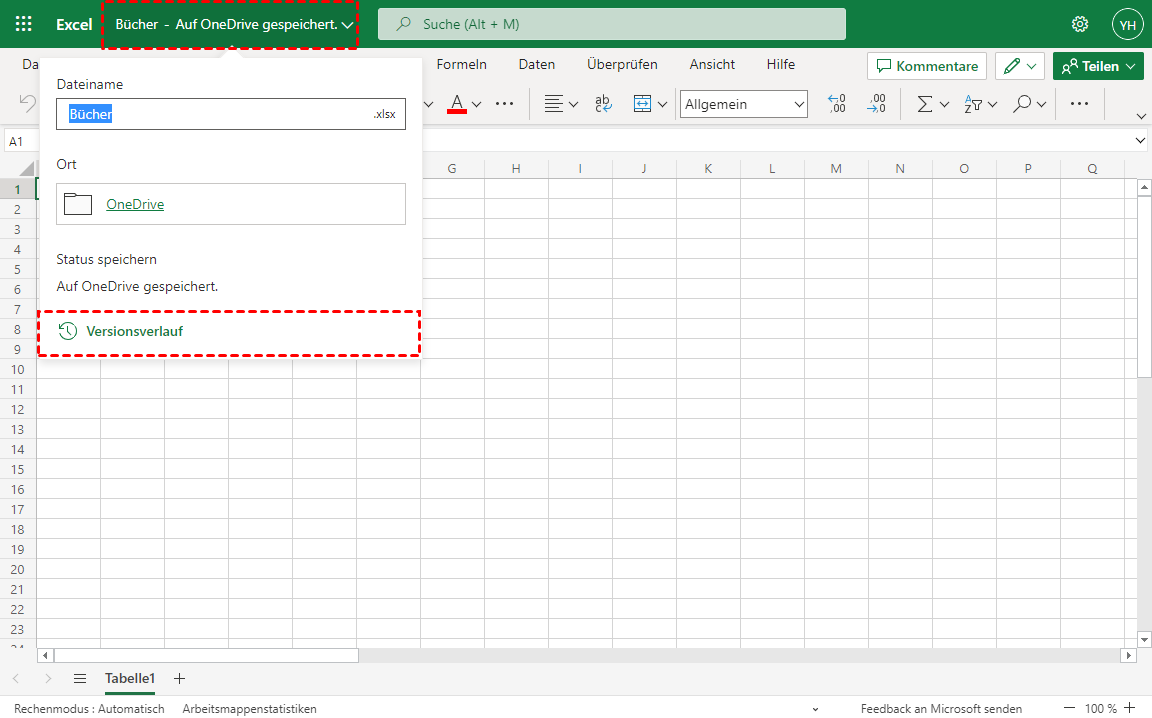
Task: Click the Teilen share button
Action: [1098, 66]
